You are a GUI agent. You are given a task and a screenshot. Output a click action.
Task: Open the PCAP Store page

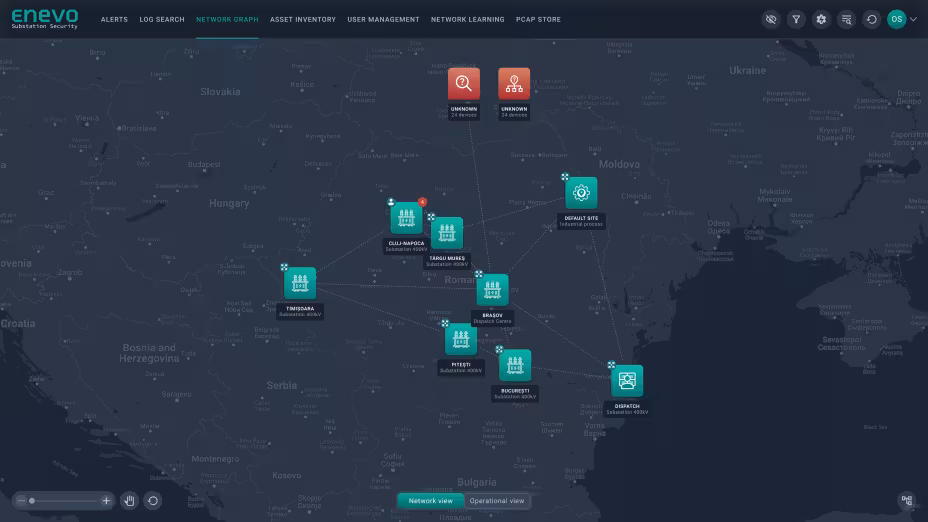[538, 20]
